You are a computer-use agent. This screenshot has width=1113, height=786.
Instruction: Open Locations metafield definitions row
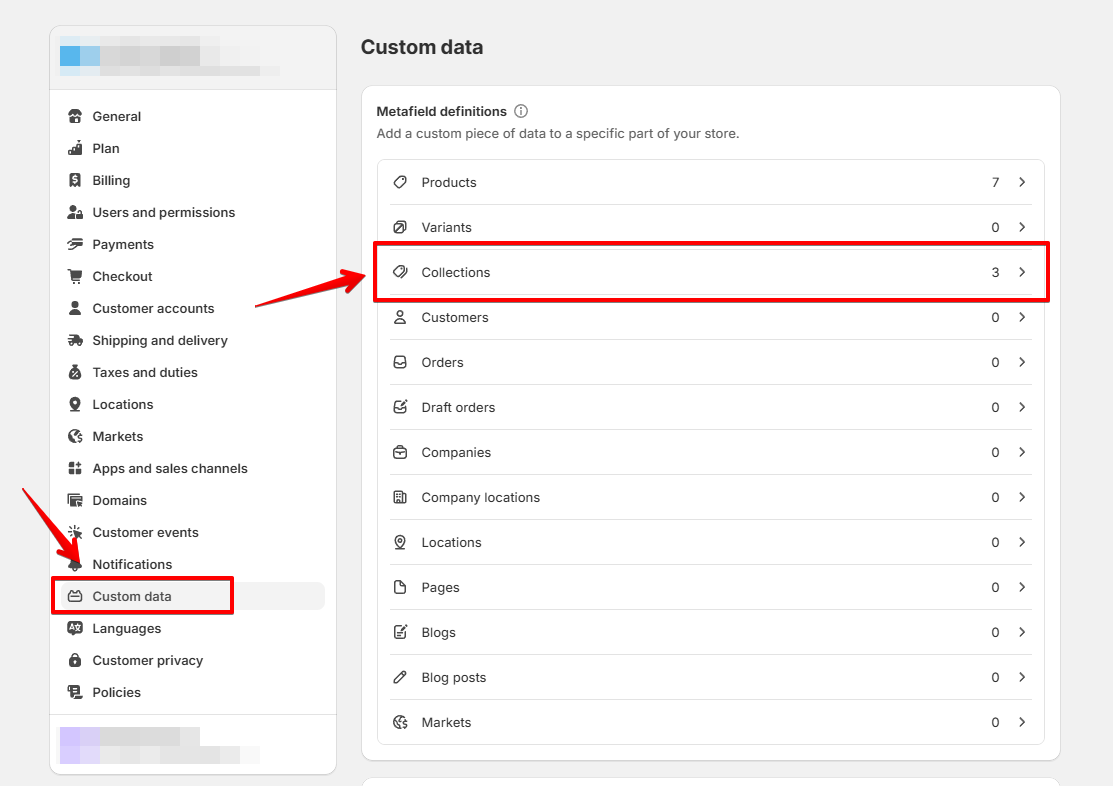click(x=711, y=542)
